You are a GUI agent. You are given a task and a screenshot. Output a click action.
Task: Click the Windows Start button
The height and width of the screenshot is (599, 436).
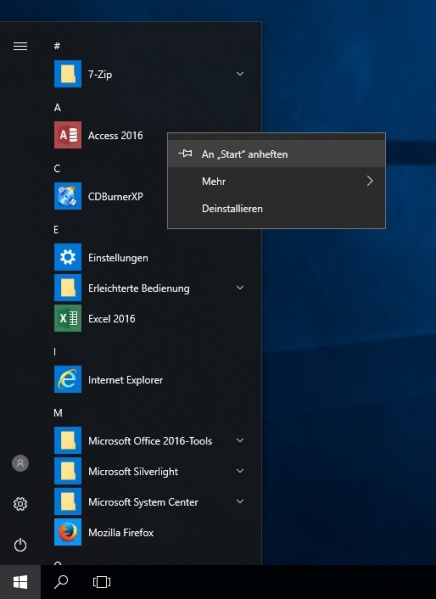[x=20, y=582]
